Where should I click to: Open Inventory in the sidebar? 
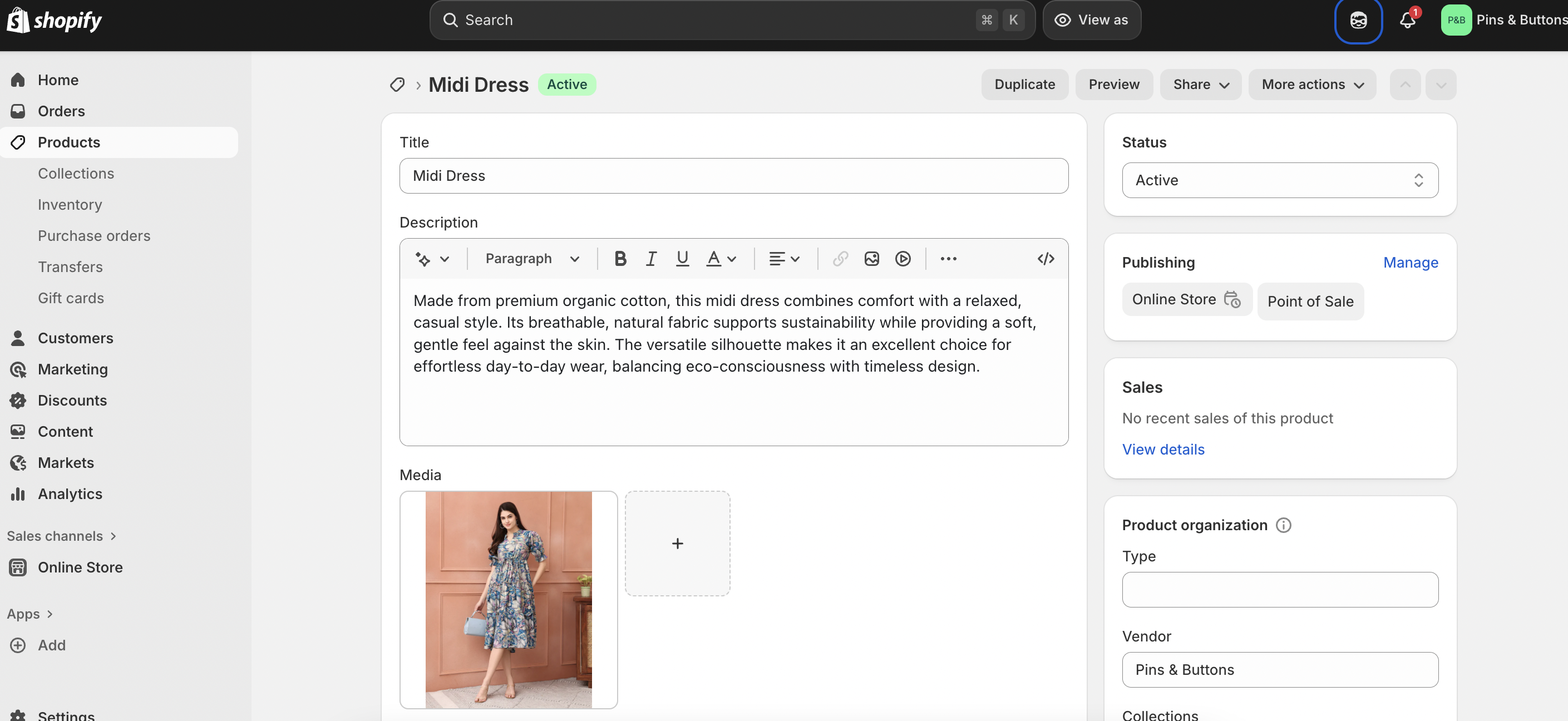70,204
